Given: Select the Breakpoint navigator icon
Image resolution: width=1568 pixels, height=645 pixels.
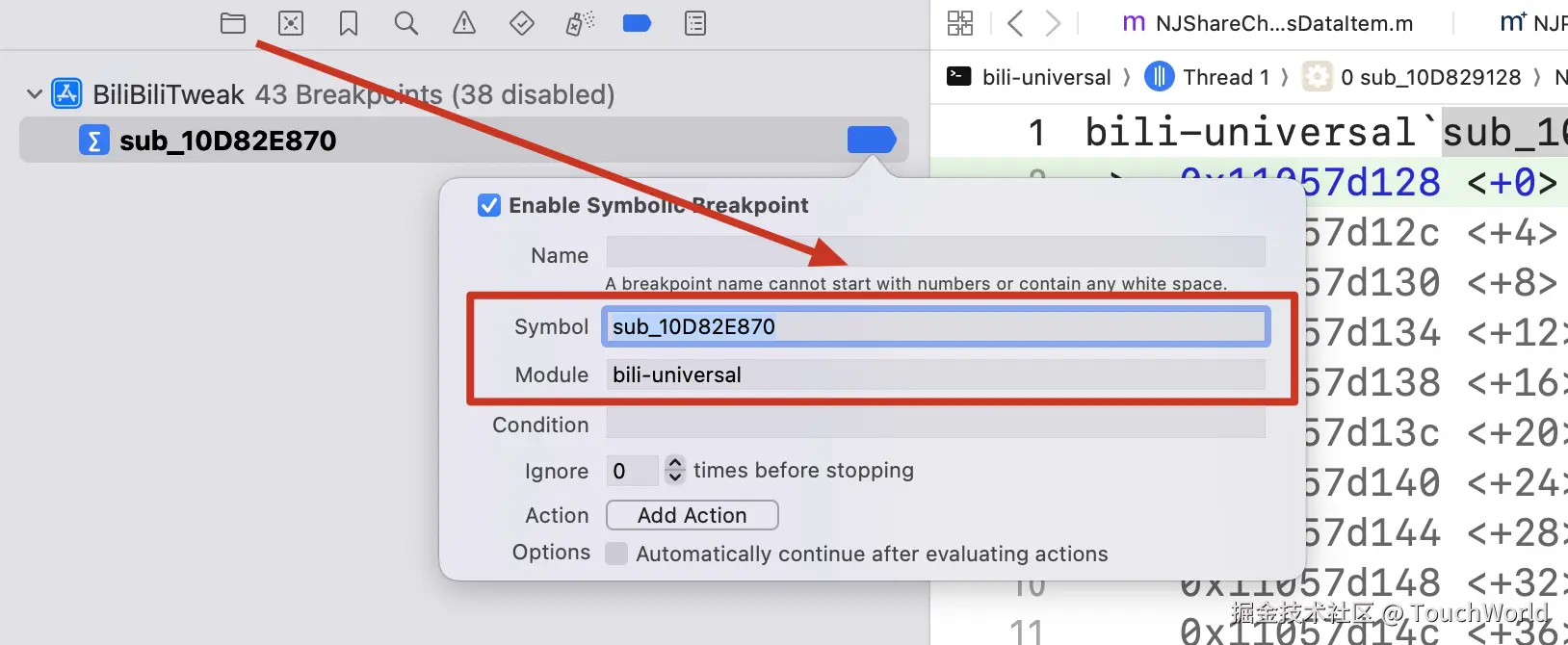Looking at the screenshot, I should tap(638, 23).
